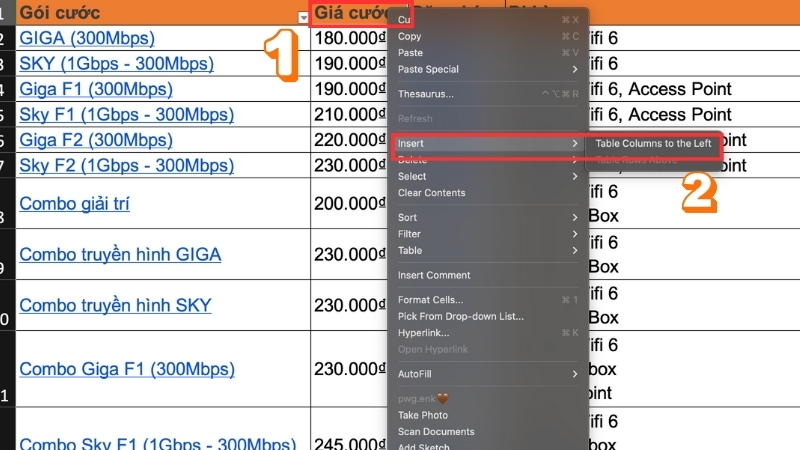This screenshot has height=450, width=800.
Task: Expand the Select submenu
Action: pos(412,176)
